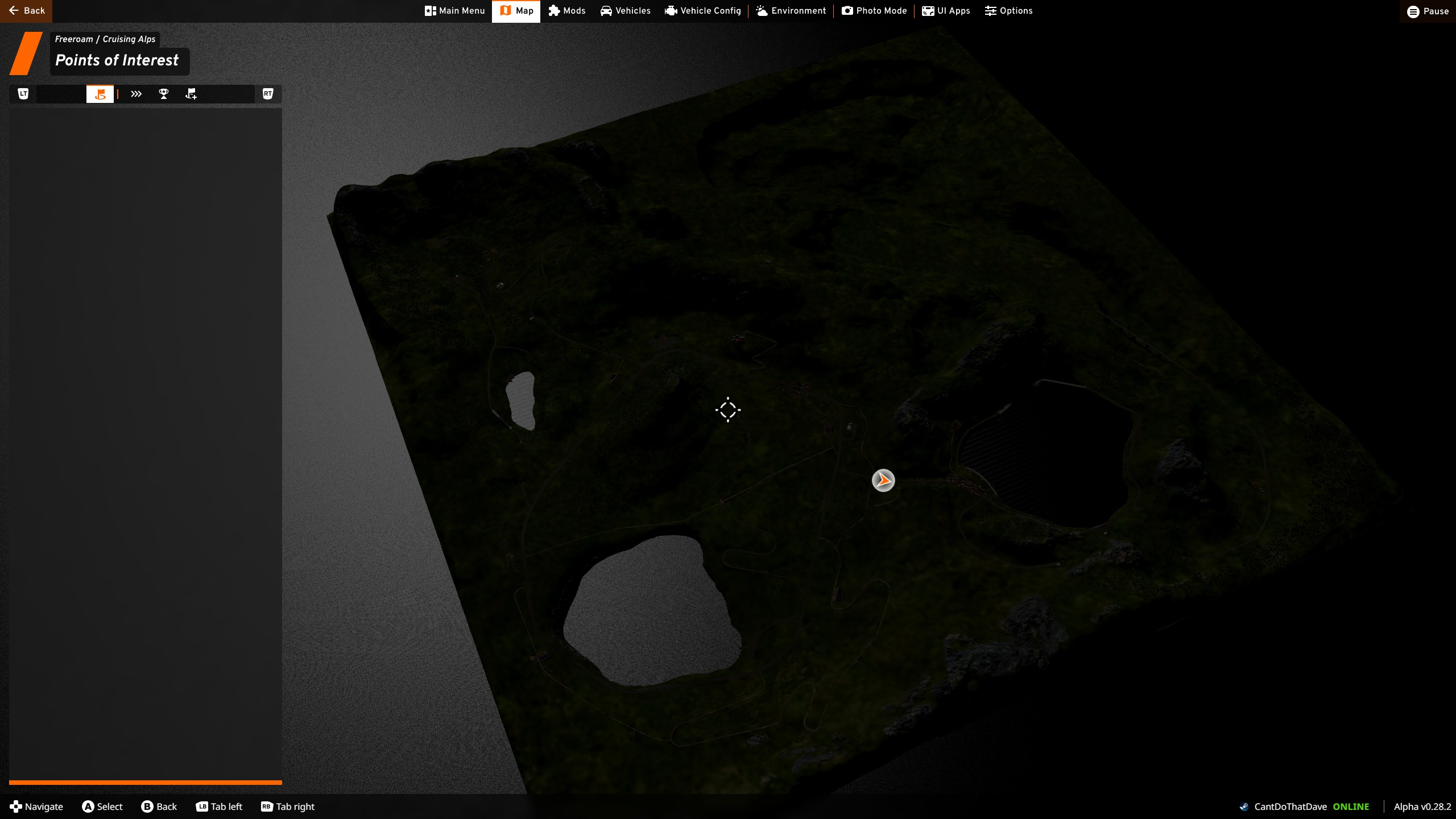Open the Environment settings

coord(791,11)
